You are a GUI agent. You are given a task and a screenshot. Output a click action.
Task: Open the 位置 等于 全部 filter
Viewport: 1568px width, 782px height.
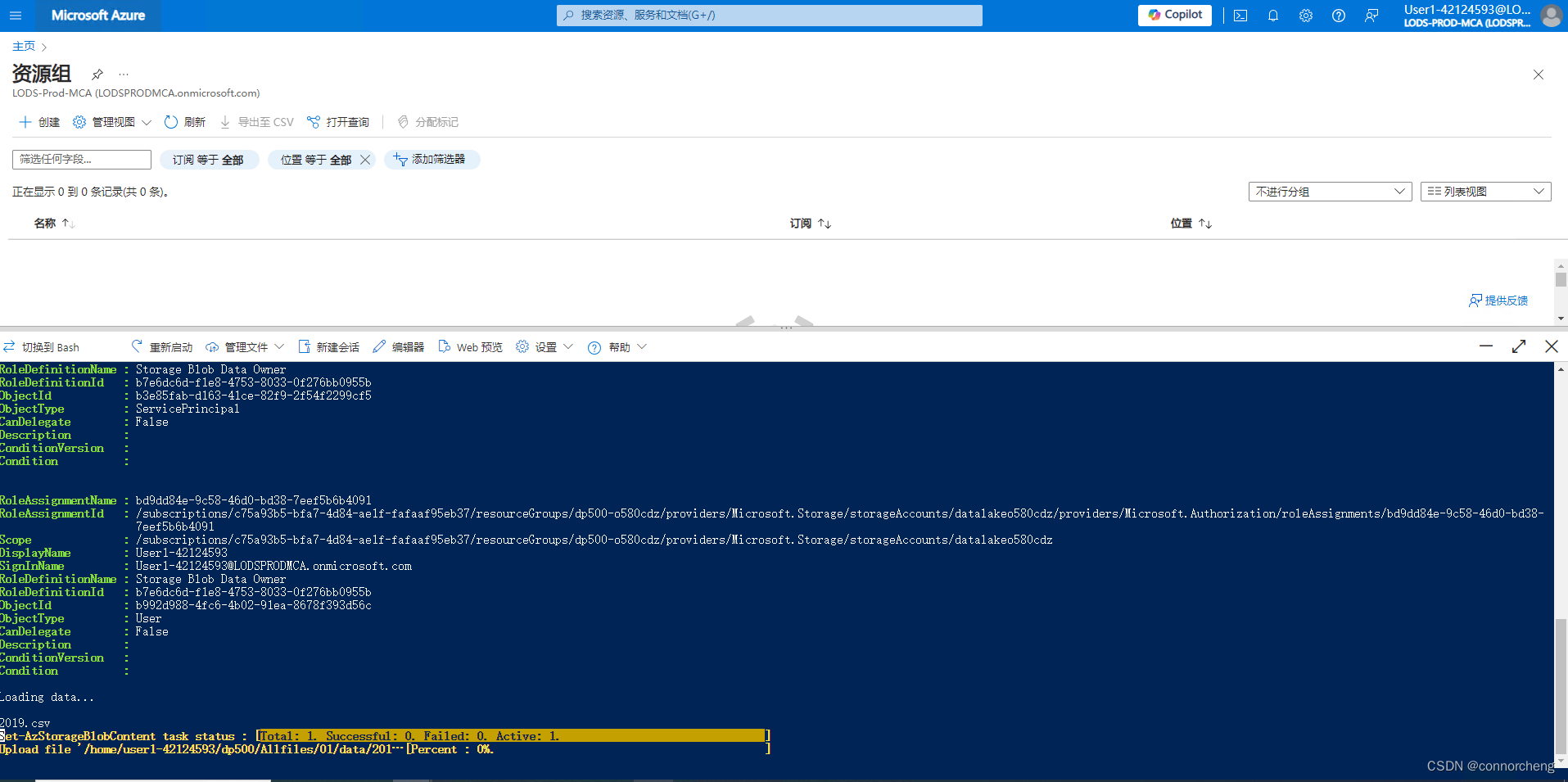pos(316,160)
